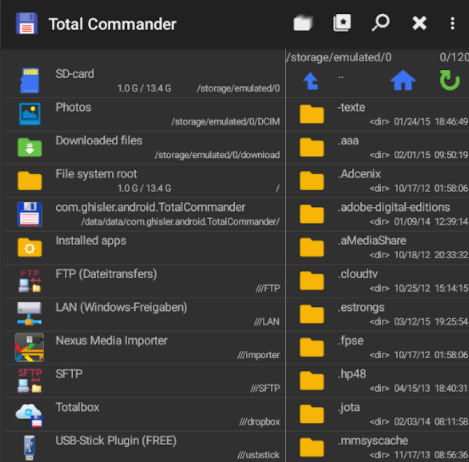469x462 pixels.
Task: Click the Total Commander floppy disk logo
Action: (x=27, y=24)
